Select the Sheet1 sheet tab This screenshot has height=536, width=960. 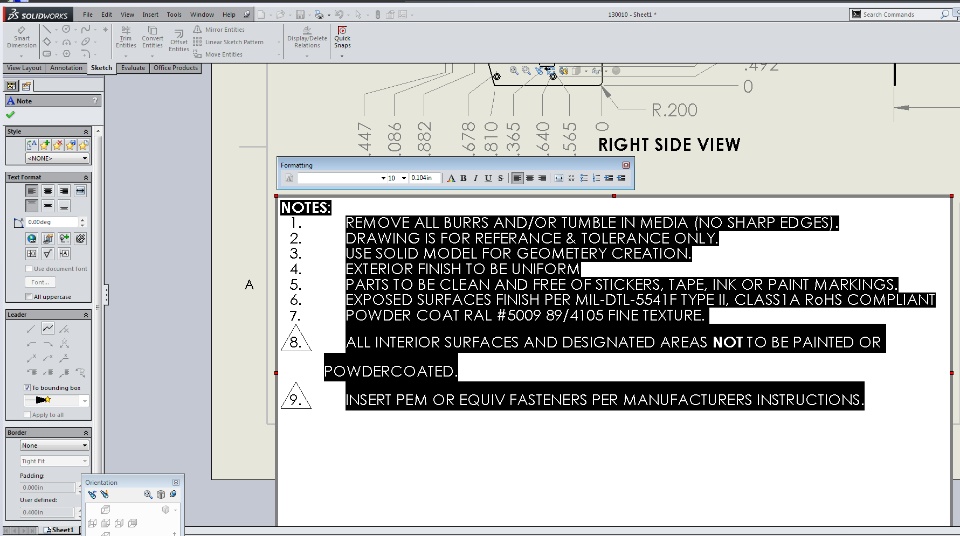[x=61, y=530]
